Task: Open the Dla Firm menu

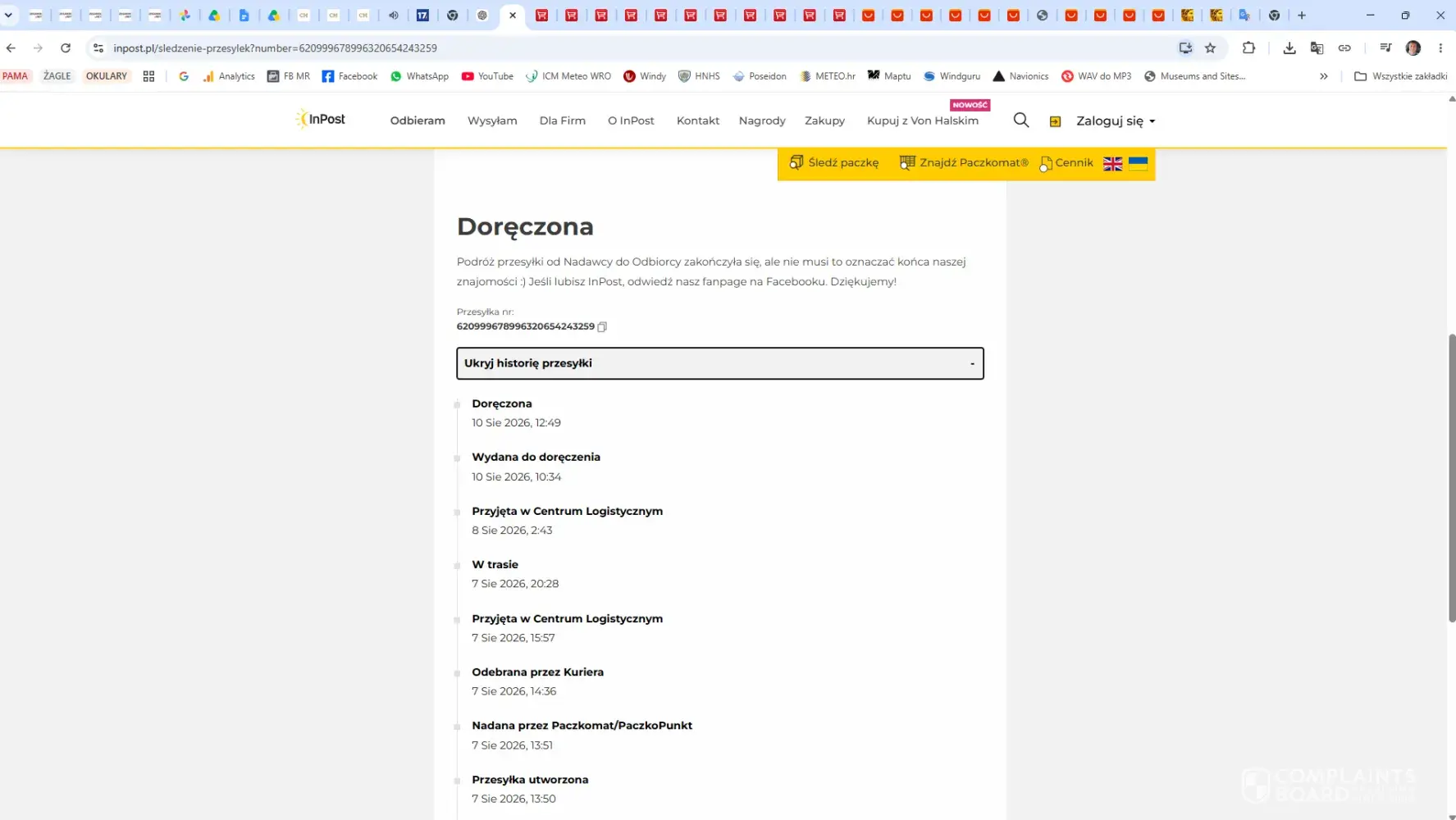Action: 563,121
